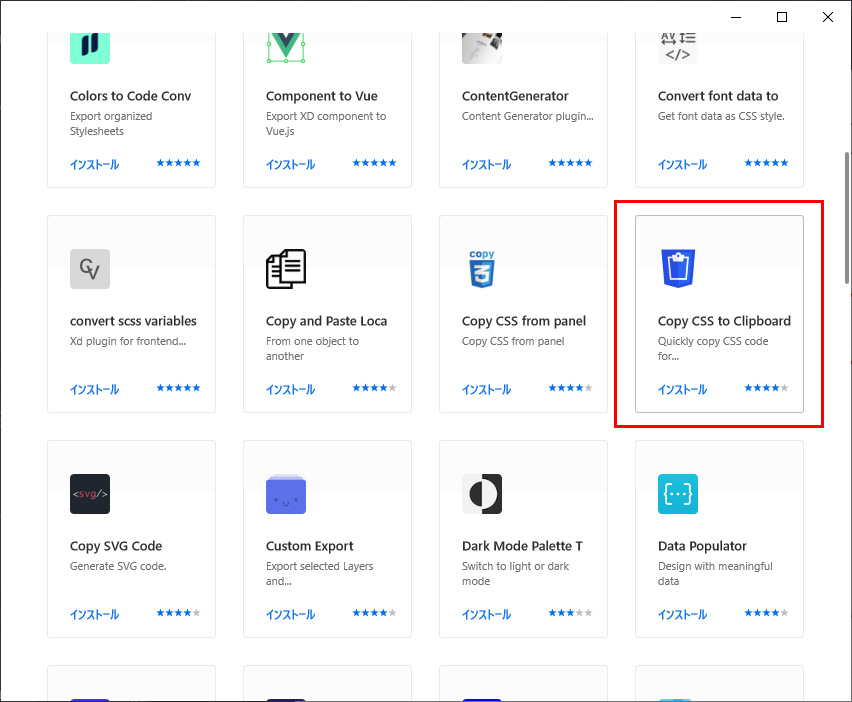The image size is (852, 702).
Task: Install the Convert font data plugin
Action: tap(682, 165)
